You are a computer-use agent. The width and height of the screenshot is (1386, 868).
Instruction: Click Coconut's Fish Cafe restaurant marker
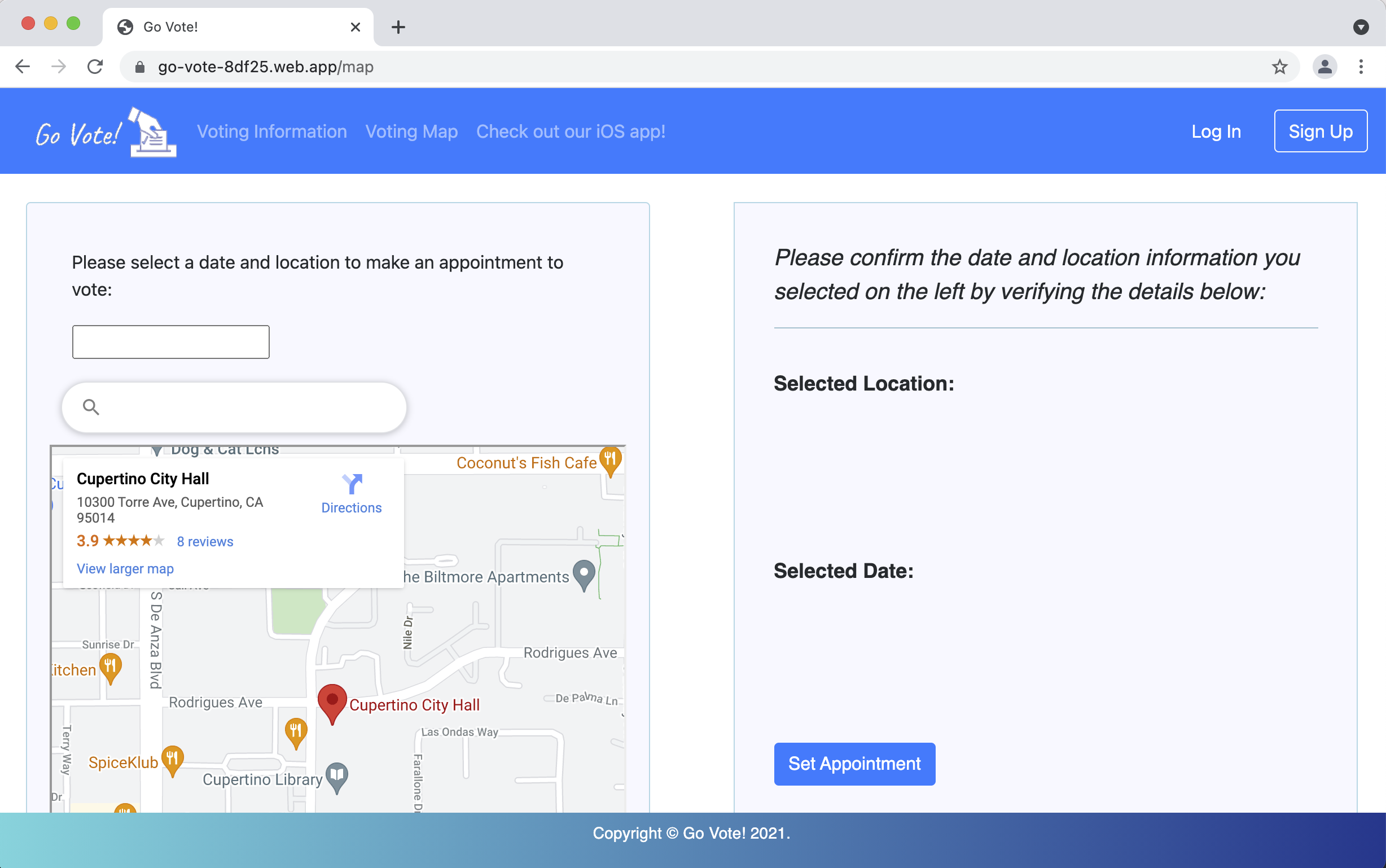coord(610,460)
